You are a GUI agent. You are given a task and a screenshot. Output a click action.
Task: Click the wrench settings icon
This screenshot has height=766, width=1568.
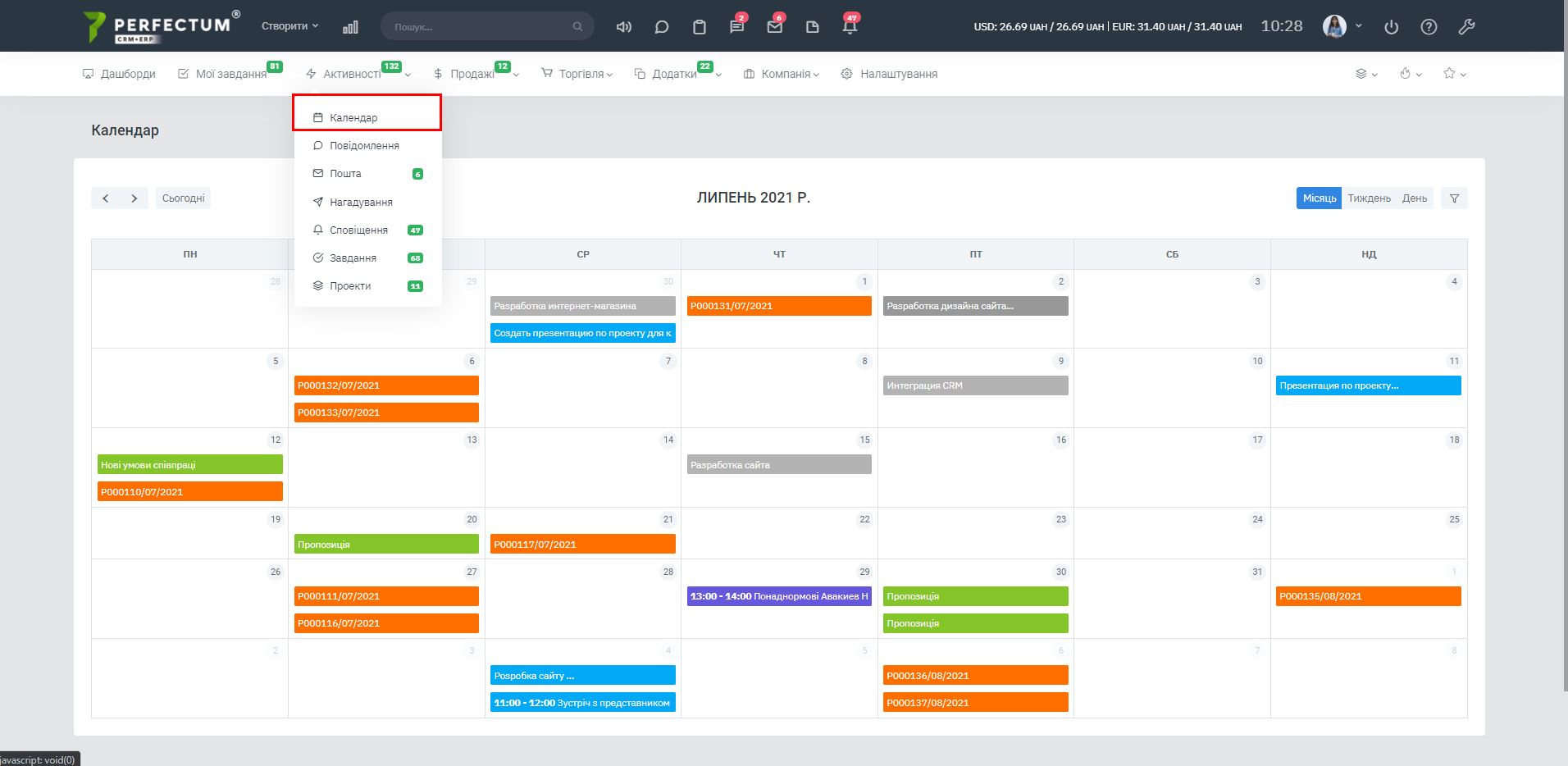pos(1466,27)
